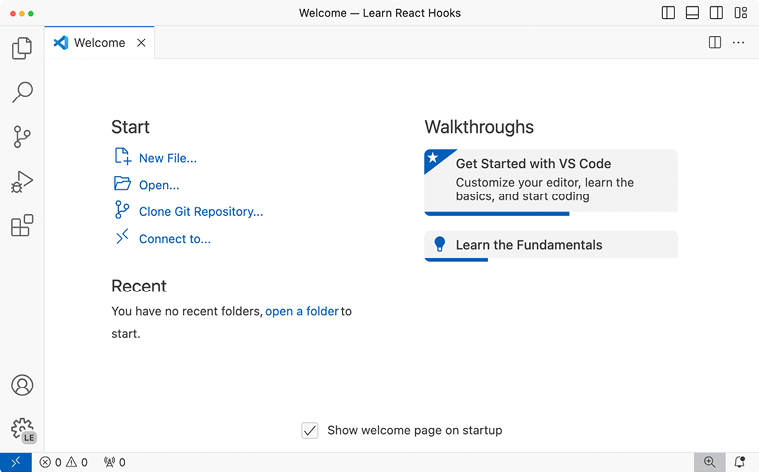
Task: Click the git branch icon beside Clone
Action: click(x=122, y=210)
